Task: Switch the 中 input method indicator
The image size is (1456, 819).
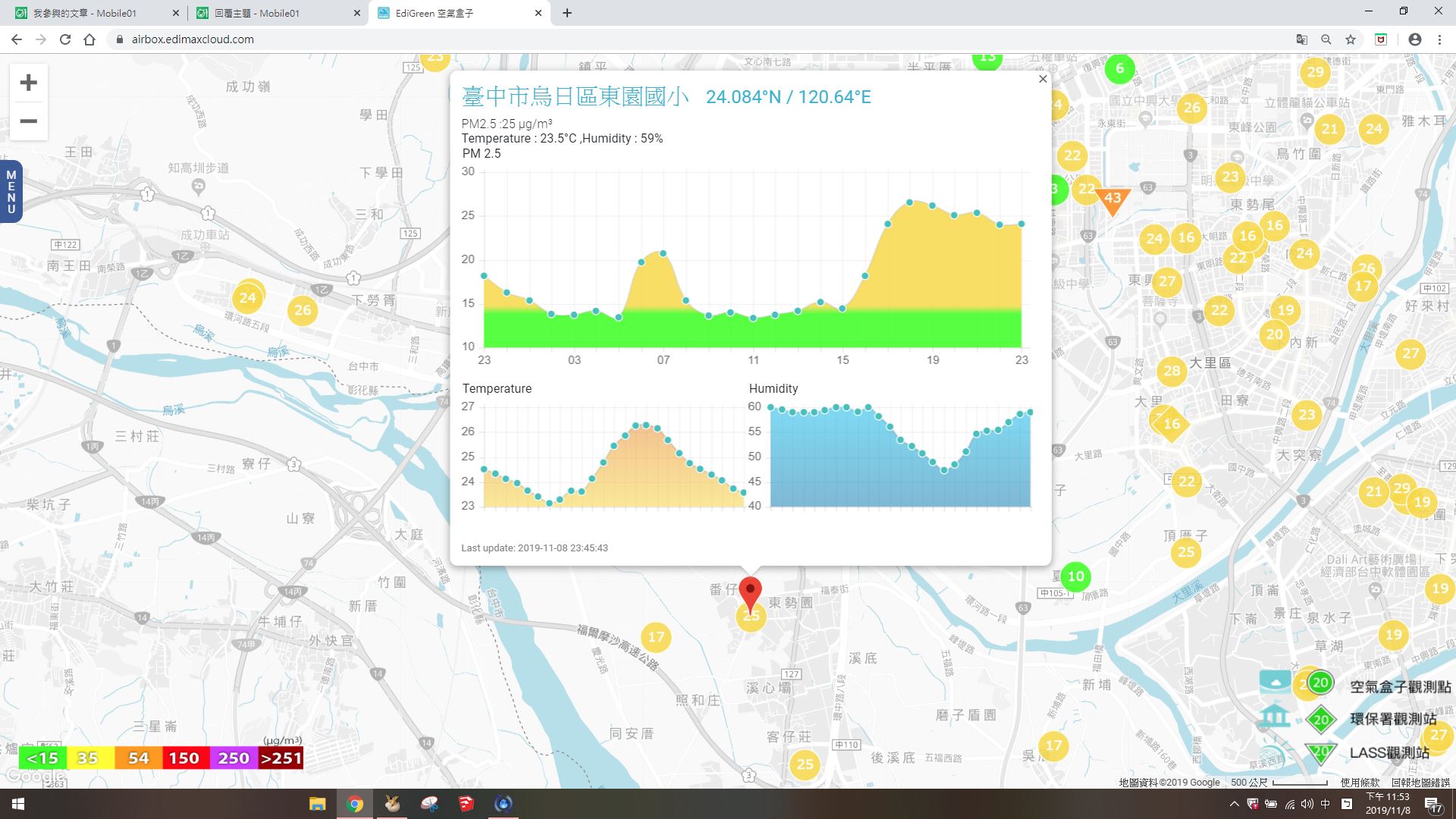Action: point(1326,804)
